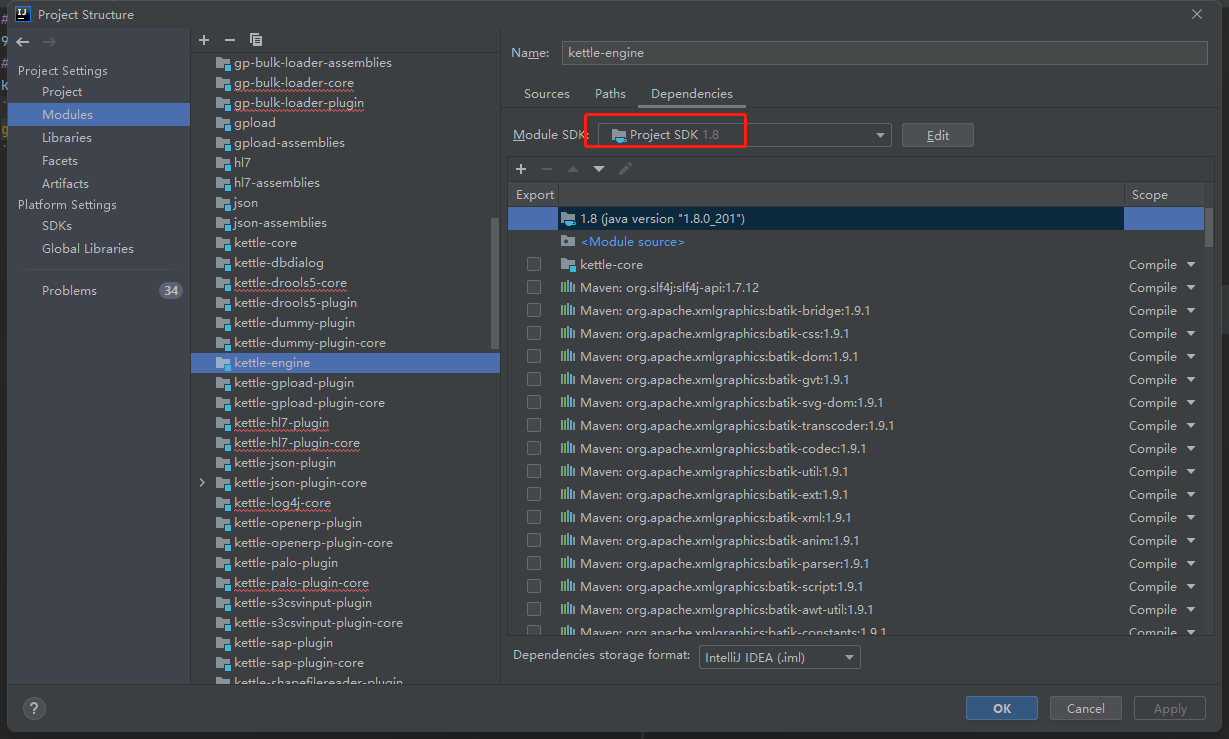Click the Apply button
Viewport: 1229px width, 739px height.
pyautogui.click(x=1170, y=708)
